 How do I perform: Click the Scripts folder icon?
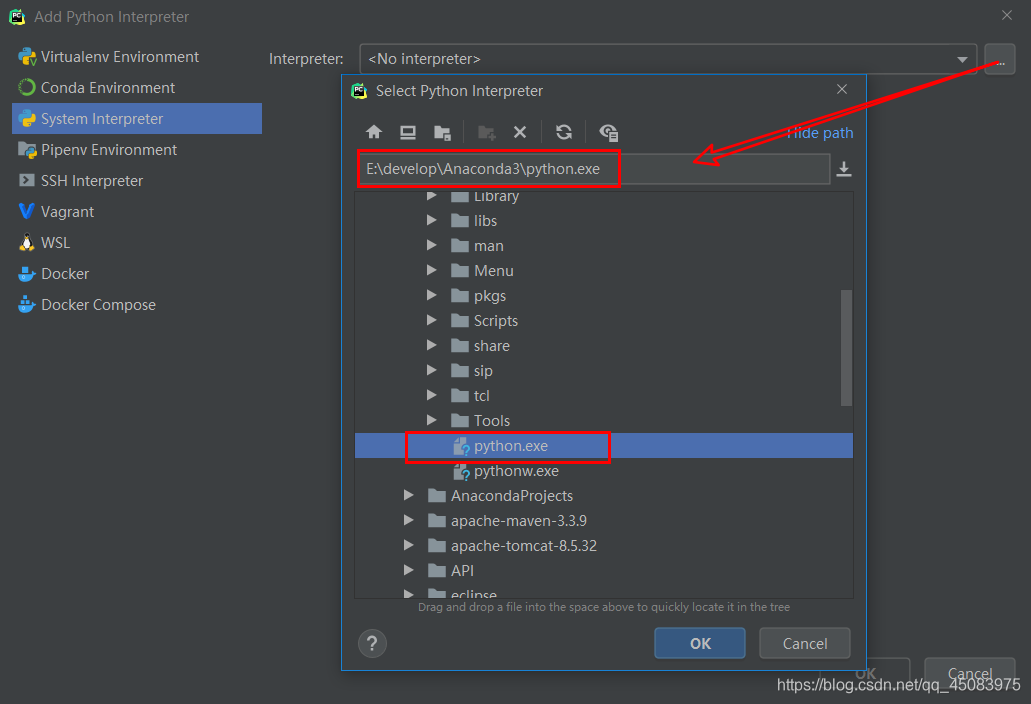pyautogui.click(x=460, y=321)
